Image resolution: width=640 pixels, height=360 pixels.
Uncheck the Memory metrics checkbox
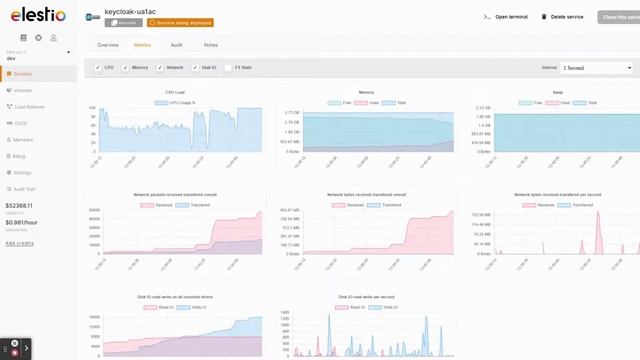pyautogui.click(x=125, y=68)
